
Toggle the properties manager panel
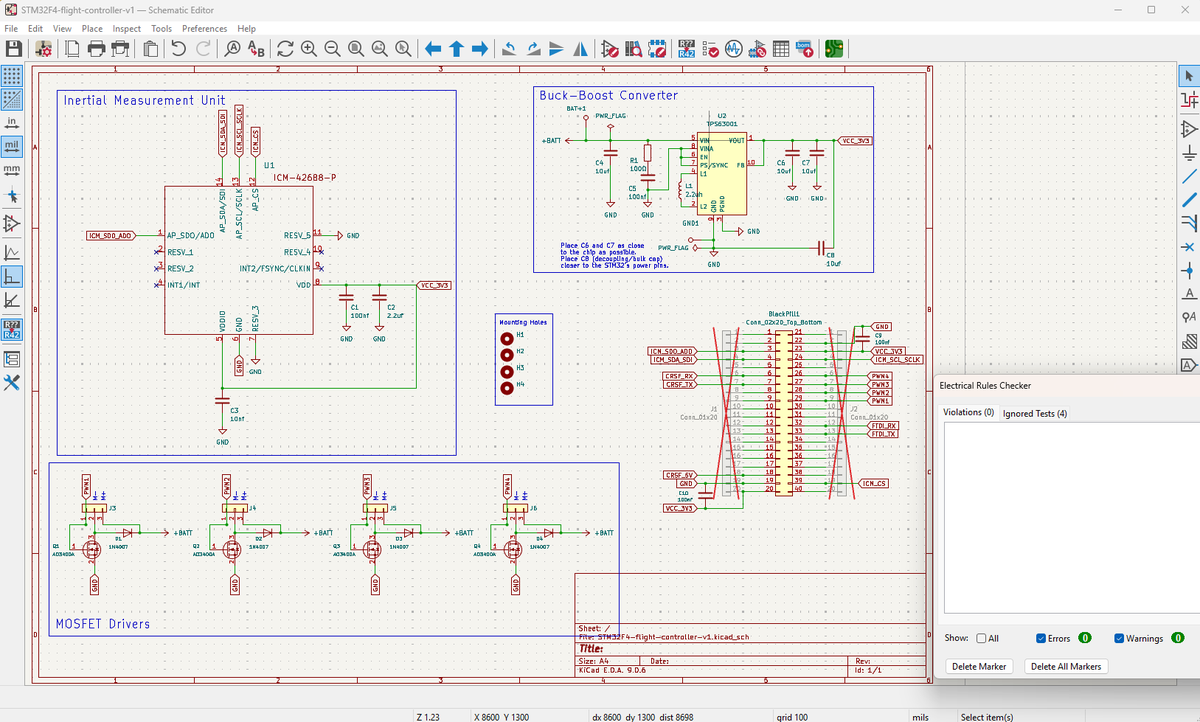pyautogui.click(x=12, y=384)
